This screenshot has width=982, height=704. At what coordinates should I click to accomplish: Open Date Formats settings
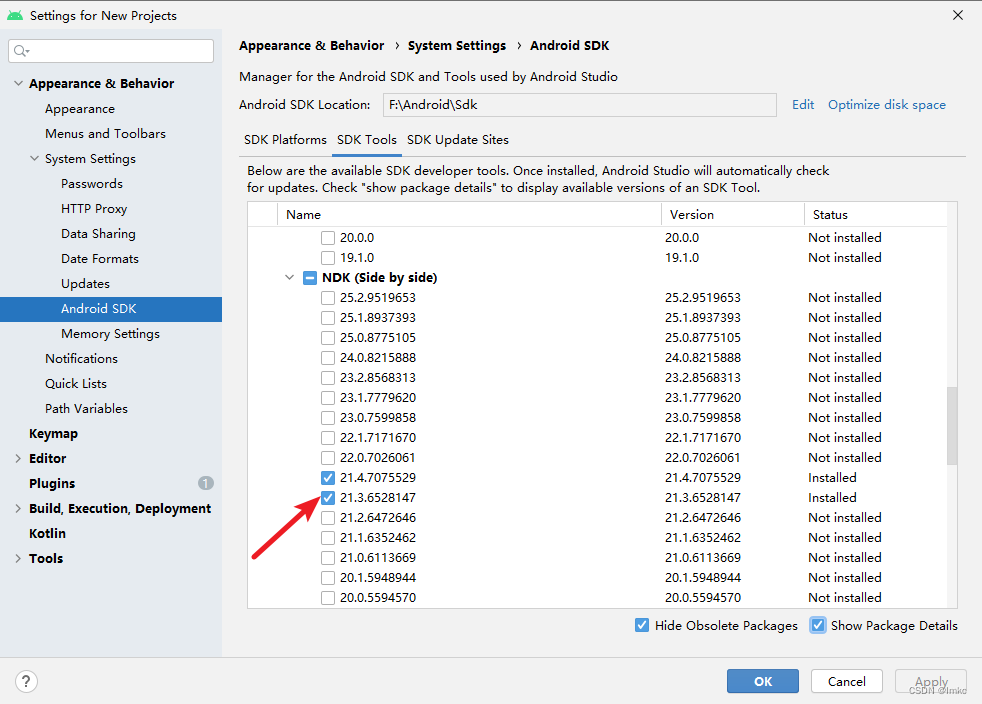(x=100, y=259)
